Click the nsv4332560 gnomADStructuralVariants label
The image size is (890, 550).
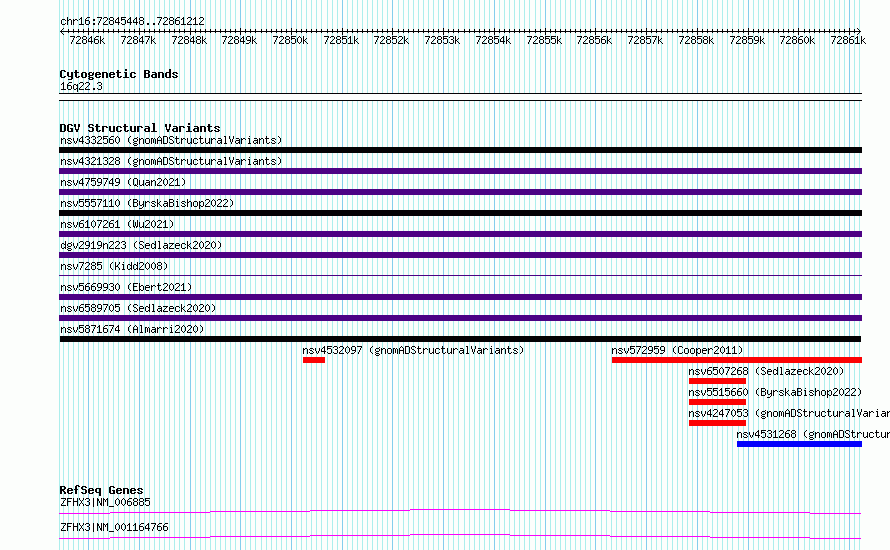171,140
